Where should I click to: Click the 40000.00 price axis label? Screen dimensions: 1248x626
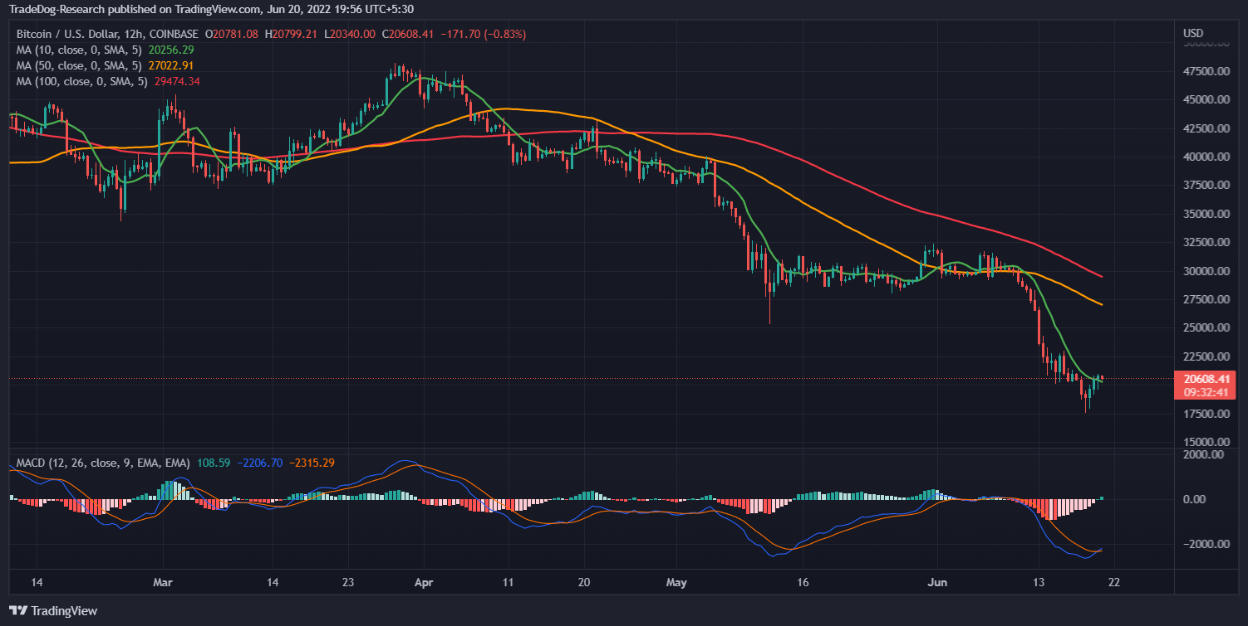pyautogui.click(x=1205, y=157)
